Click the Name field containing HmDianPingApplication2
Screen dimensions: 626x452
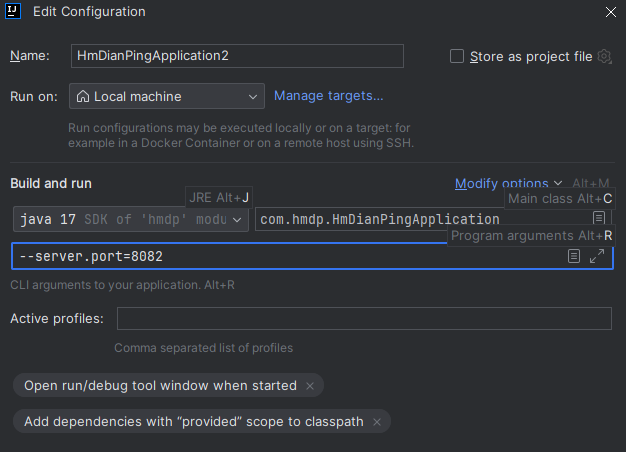tap(237, 56)
